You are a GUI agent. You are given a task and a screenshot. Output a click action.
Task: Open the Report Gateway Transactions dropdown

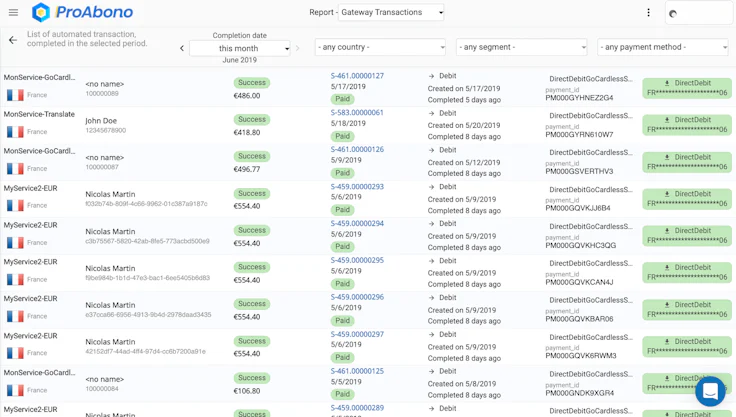(x=391, y=12)
